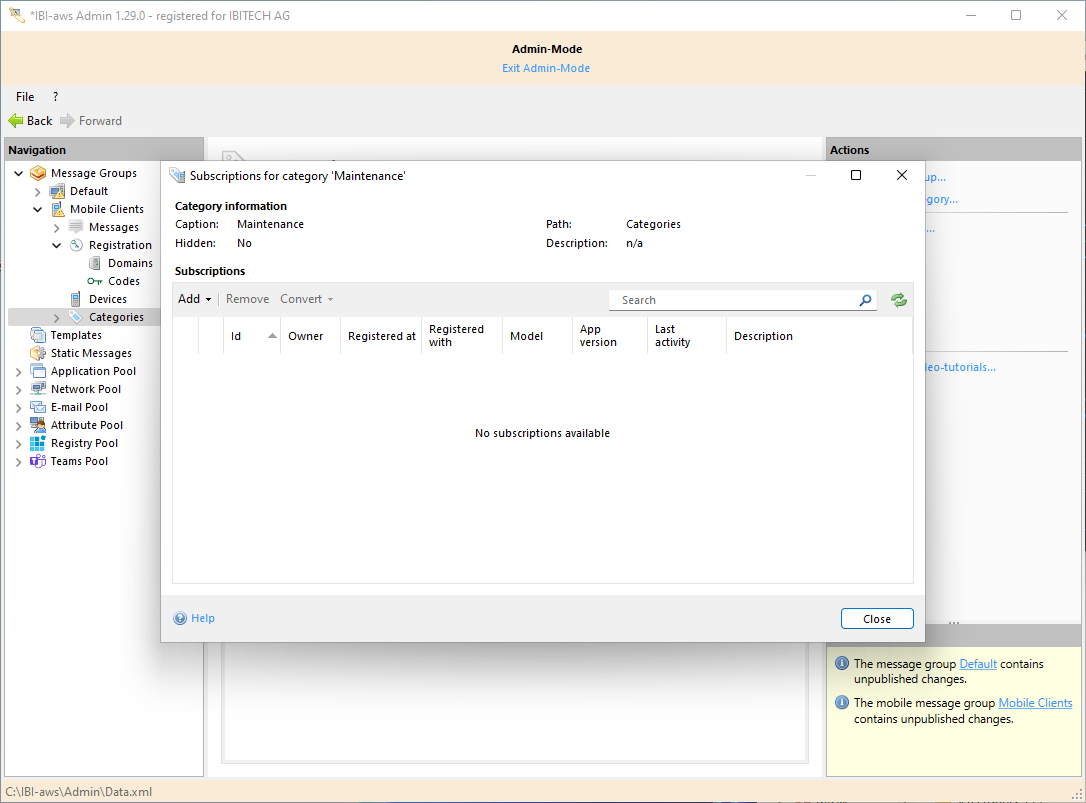
Task: Open the File menu
Action: coord(25,97)
